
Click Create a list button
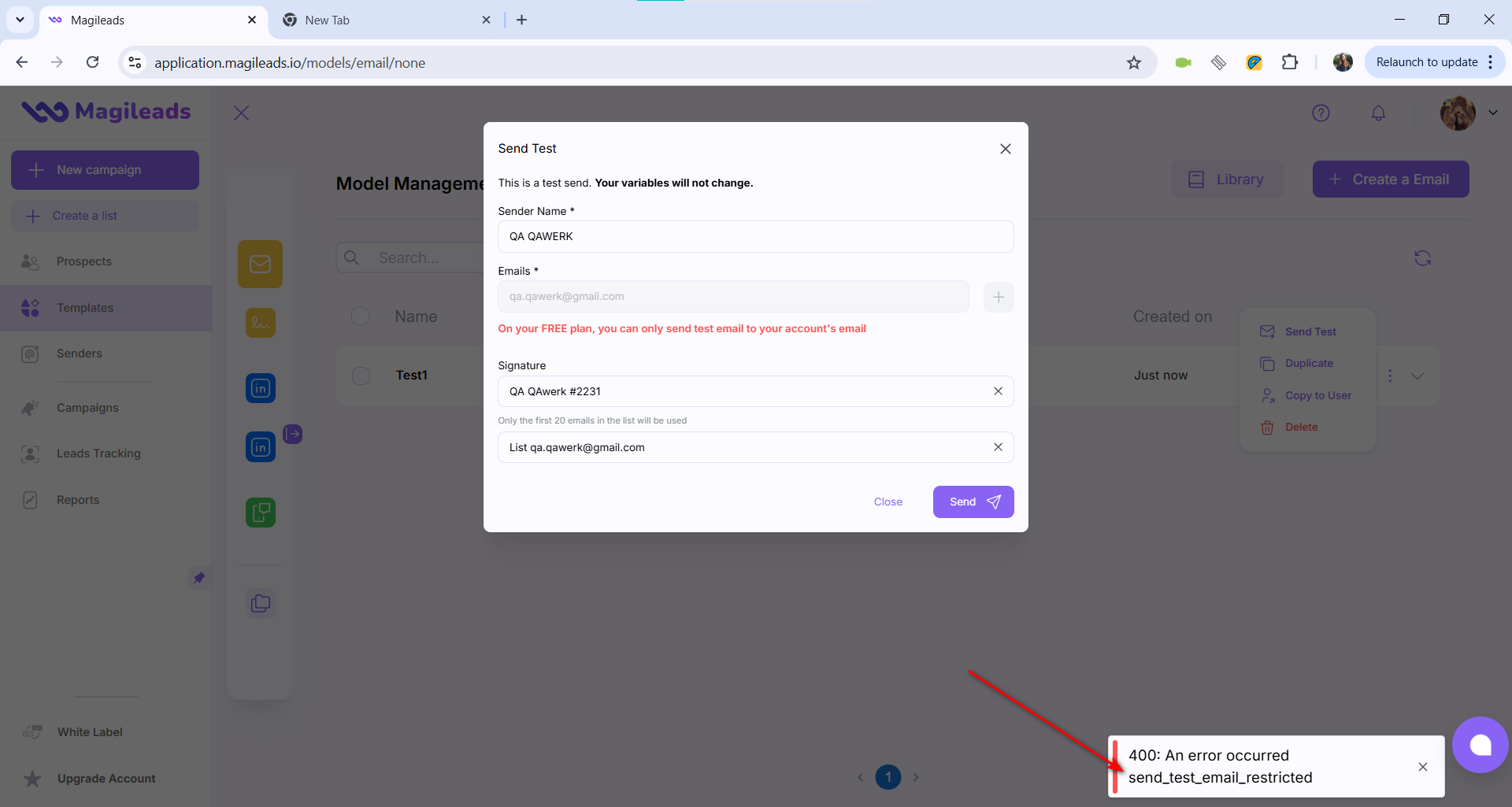click(105, 216)
